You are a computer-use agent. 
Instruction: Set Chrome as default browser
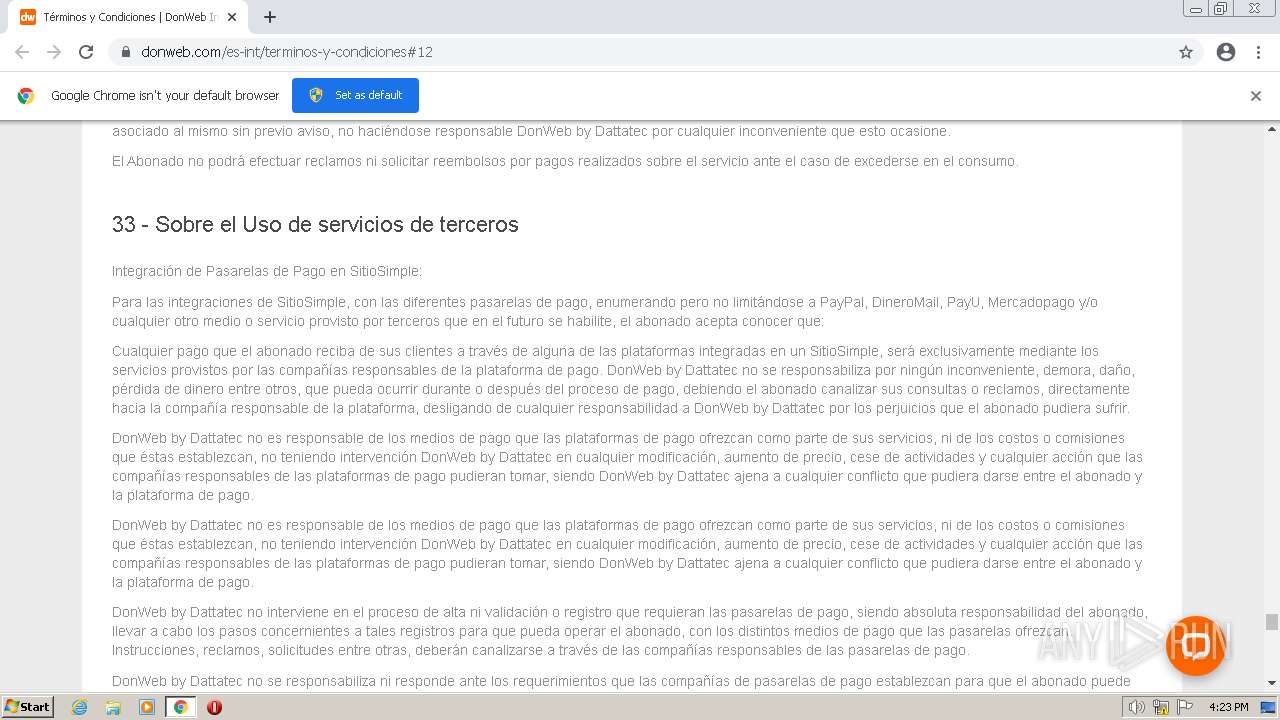(x=355, y=95)
